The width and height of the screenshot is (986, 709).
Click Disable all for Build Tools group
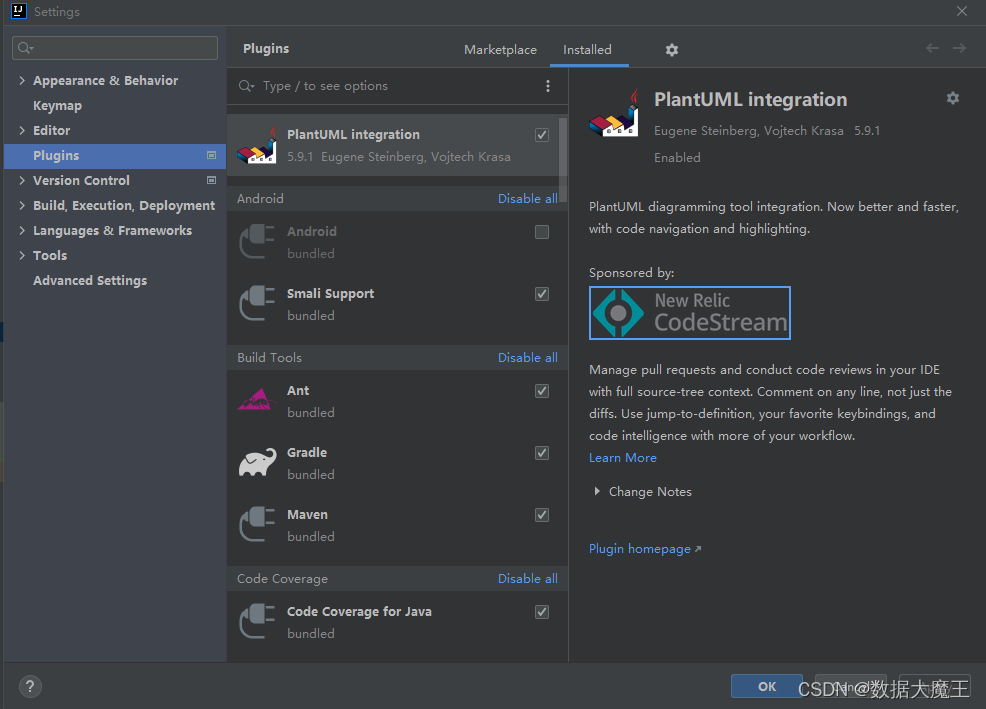tap(528, 358)
